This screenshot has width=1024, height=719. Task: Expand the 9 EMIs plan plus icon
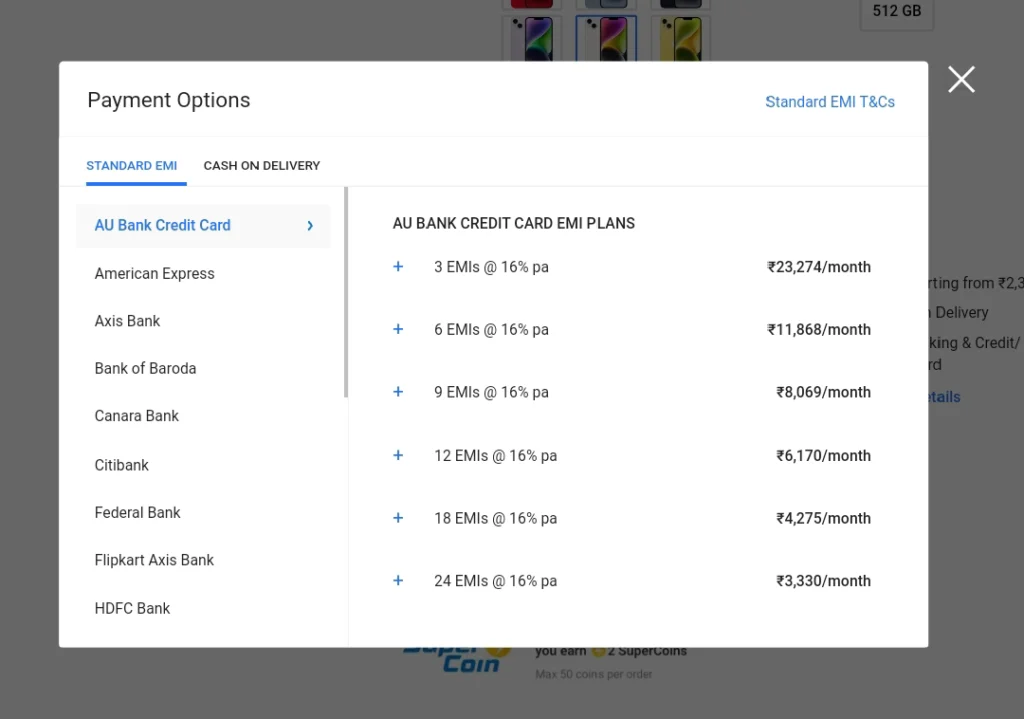click(398, 392)
